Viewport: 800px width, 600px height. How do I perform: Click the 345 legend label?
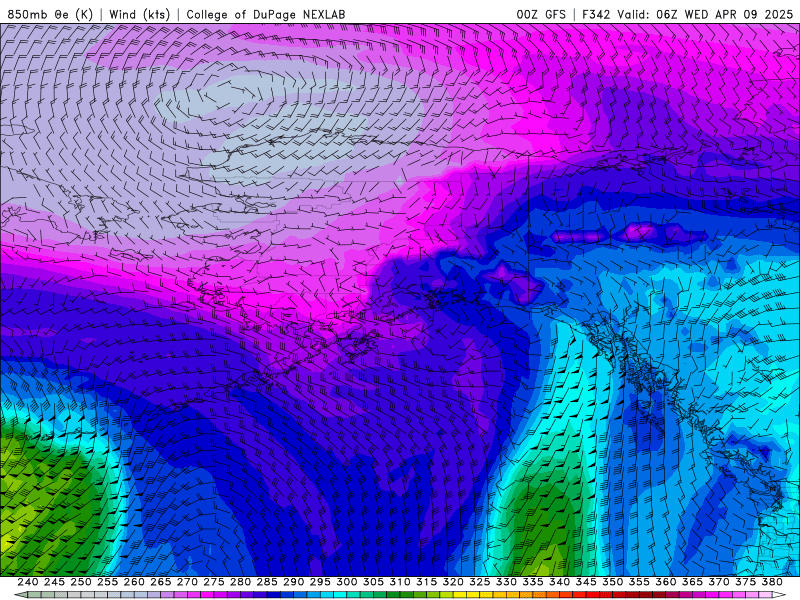pyautogui.click(x=586, y=582)
